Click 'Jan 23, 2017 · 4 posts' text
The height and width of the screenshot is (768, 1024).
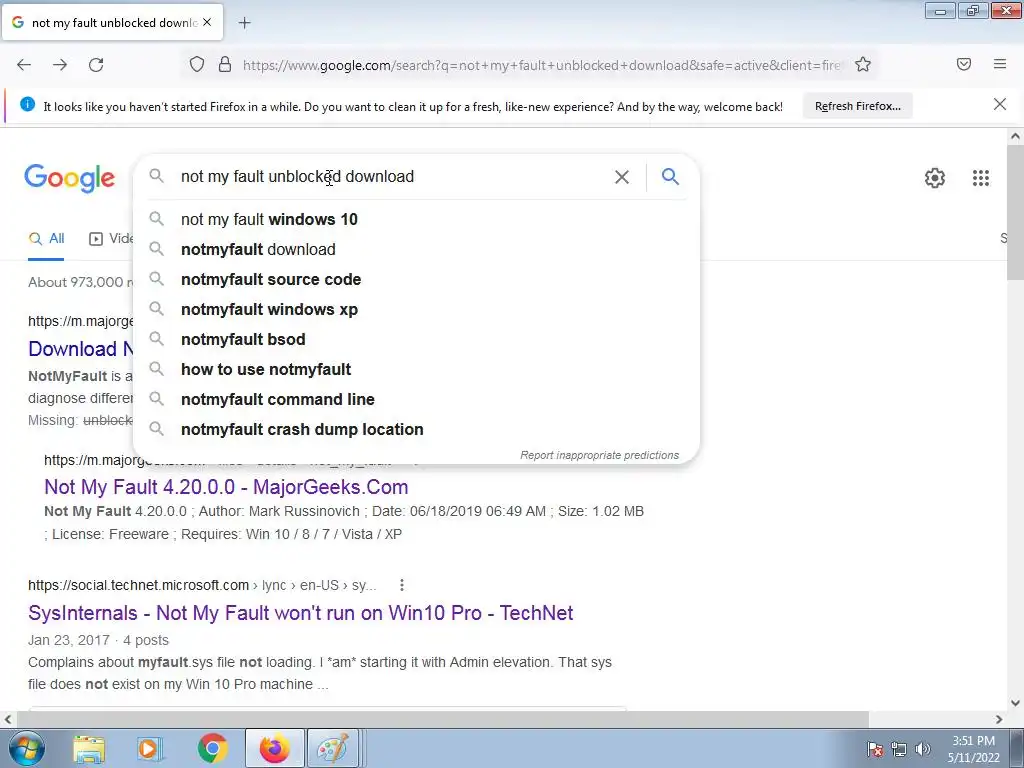99,640
